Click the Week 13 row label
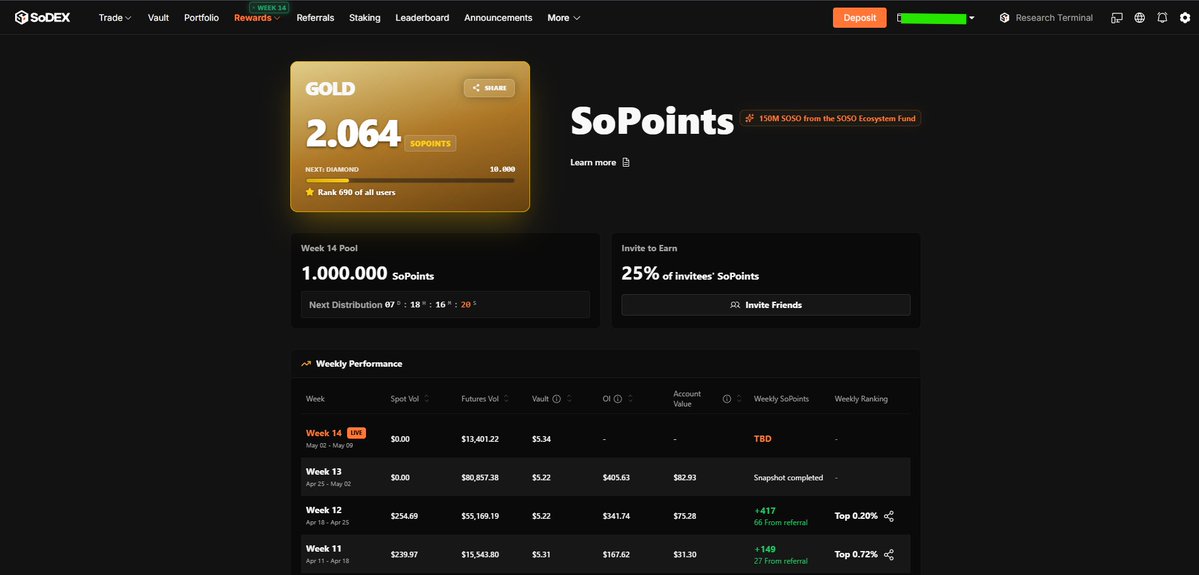The width and height of the screenshot is (1199, 575). click(323, 471)
